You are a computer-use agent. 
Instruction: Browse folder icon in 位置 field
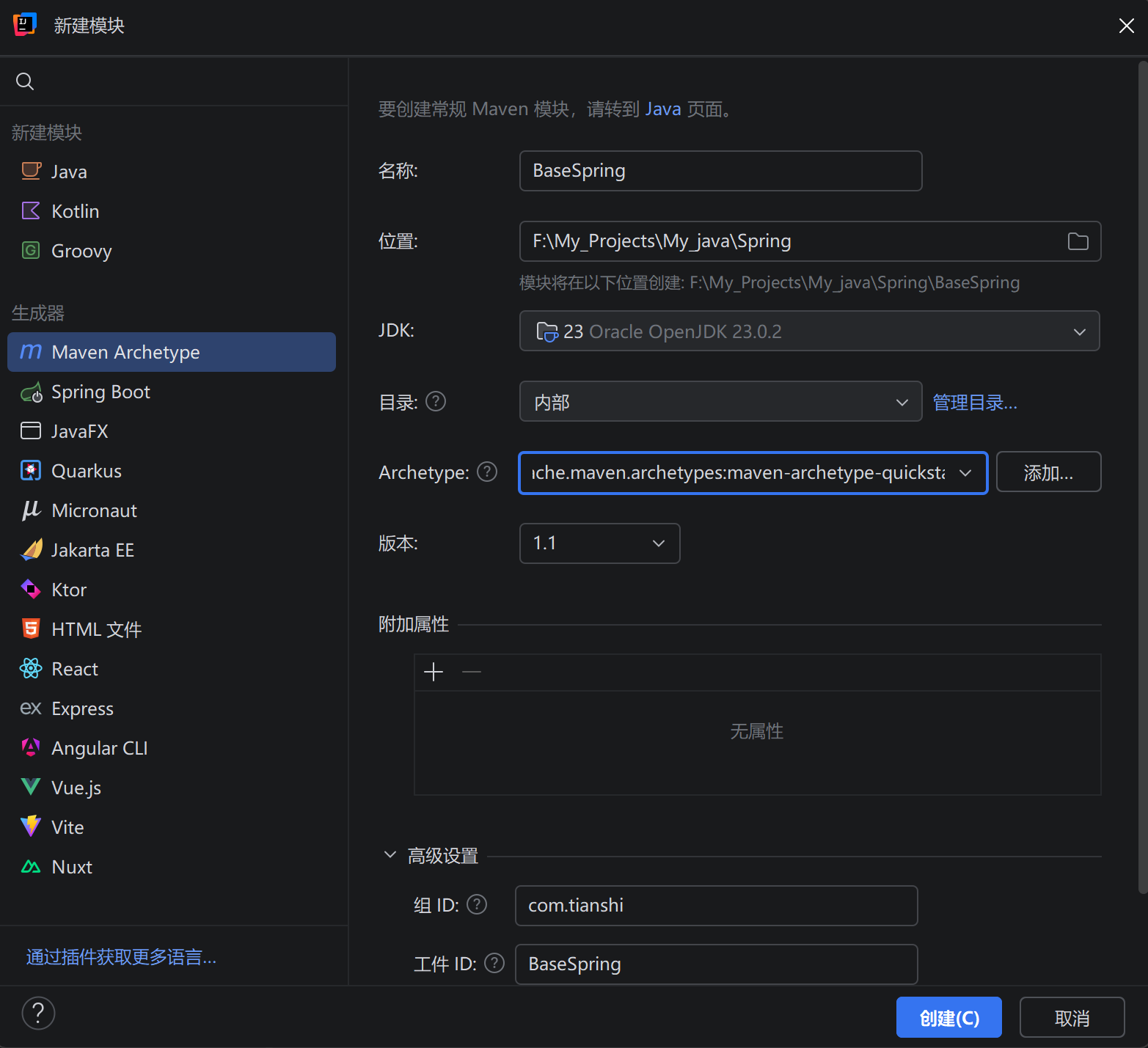pos(1078,241)
